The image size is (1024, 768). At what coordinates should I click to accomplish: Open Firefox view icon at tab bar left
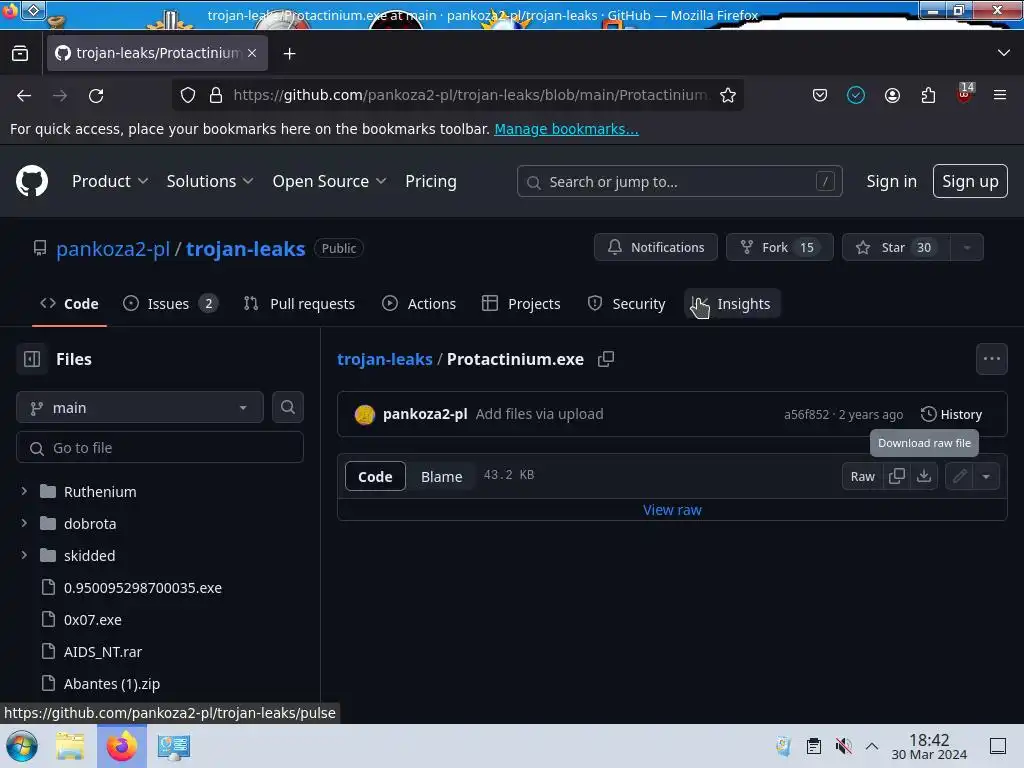click(20, 54)
